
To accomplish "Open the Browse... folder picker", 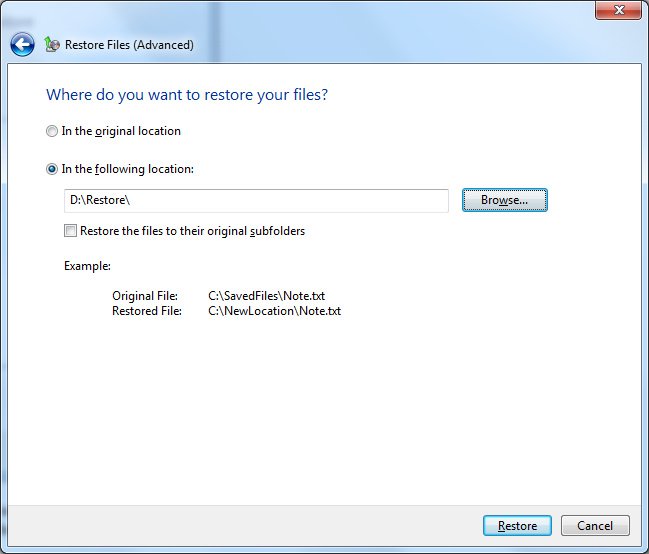I will pyautogui.click(x=505, y=200).
